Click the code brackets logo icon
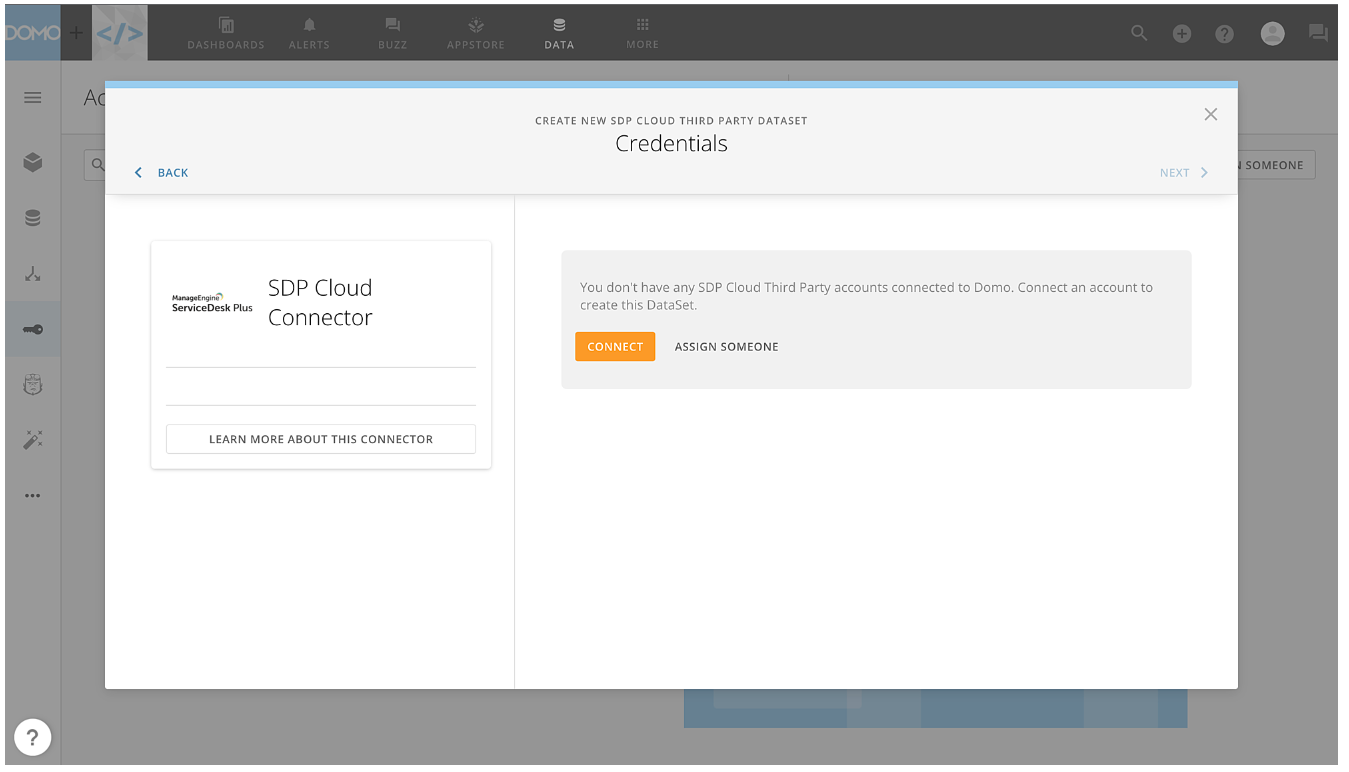The height and width of the screenshot is (772, 1349). point(120,33)
